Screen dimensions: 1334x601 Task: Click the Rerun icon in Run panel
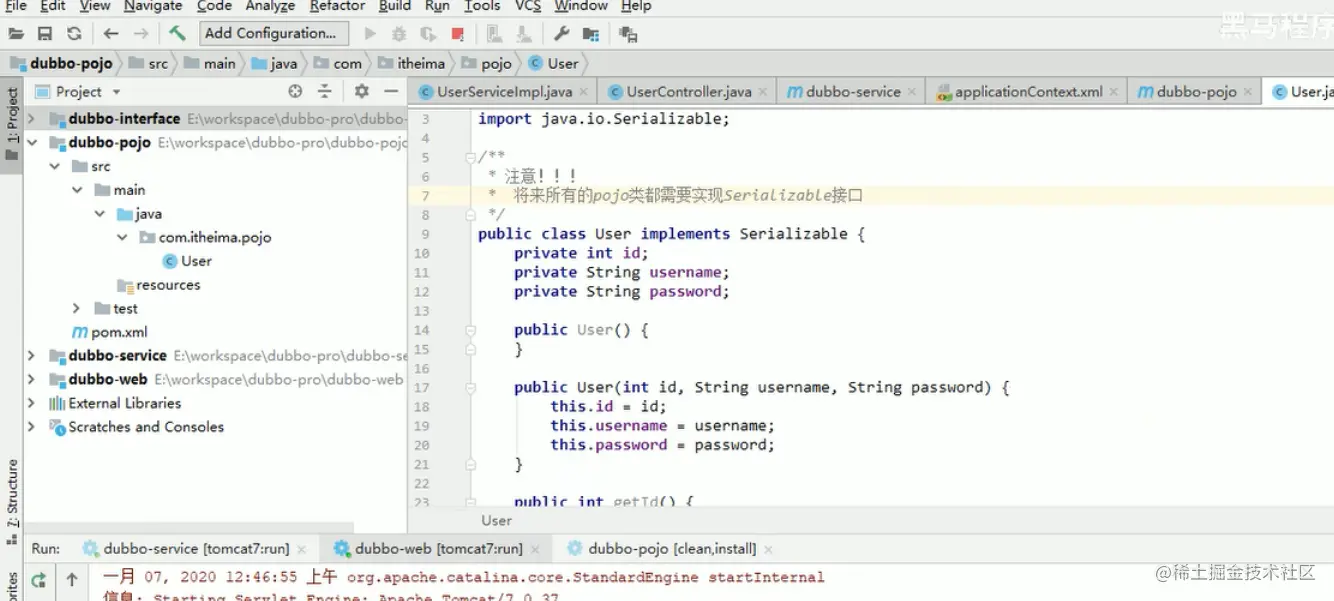[38, 579]
